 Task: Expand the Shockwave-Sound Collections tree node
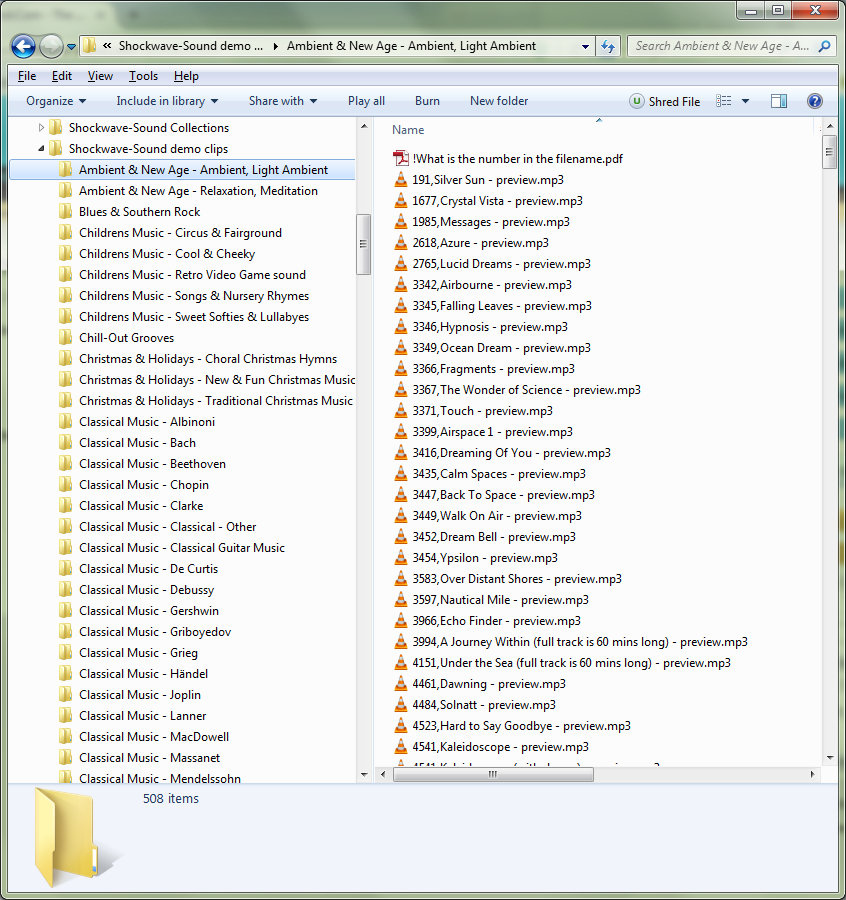click(x=42, y=128)
